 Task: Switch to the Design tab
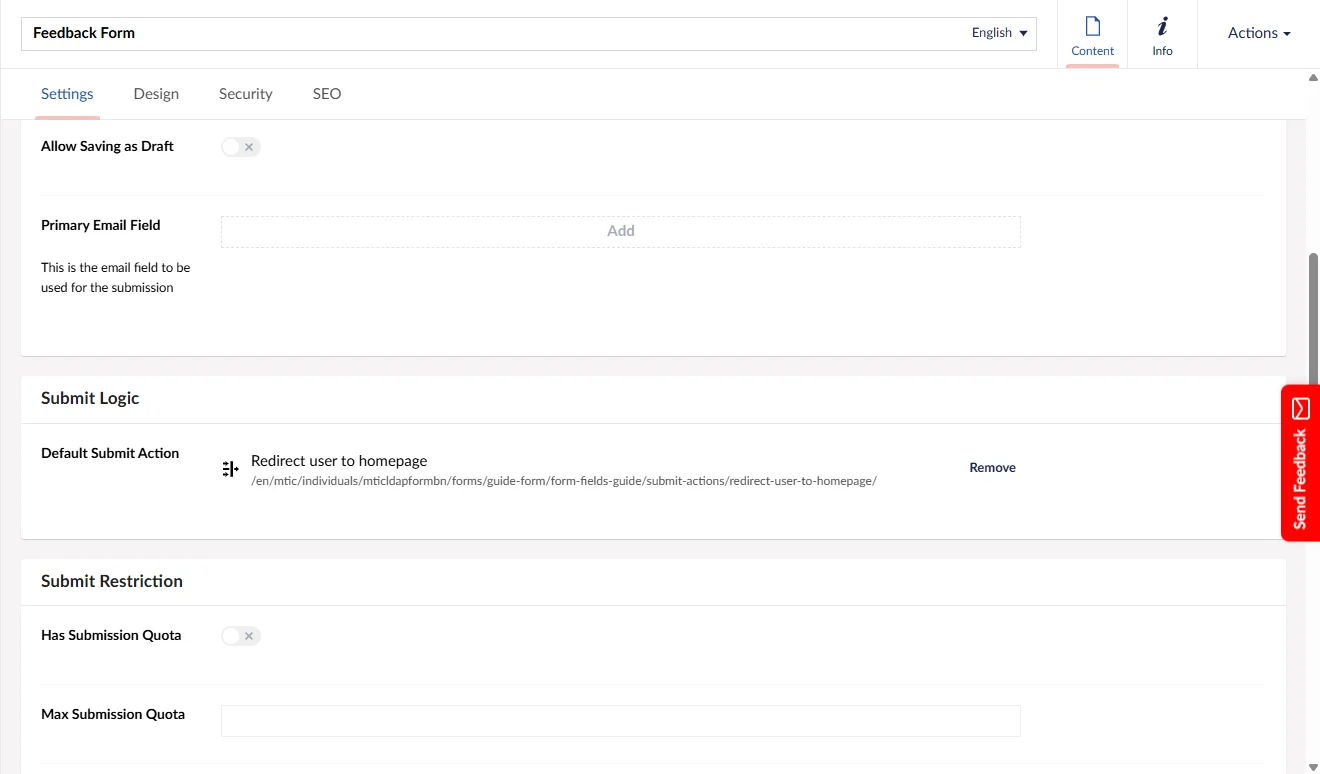pyautogui.click(x=156, y=94)
